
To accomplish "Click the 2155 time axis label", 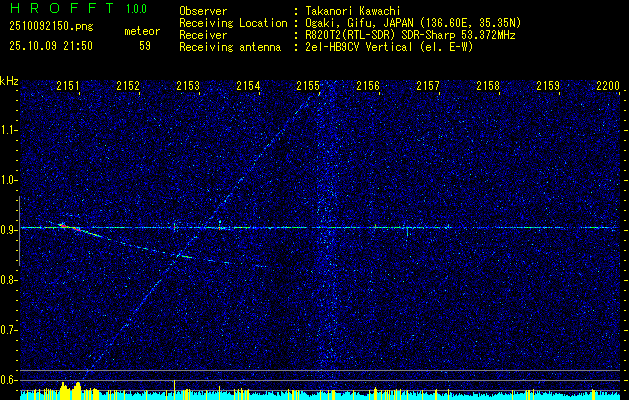I will [308, 85].
